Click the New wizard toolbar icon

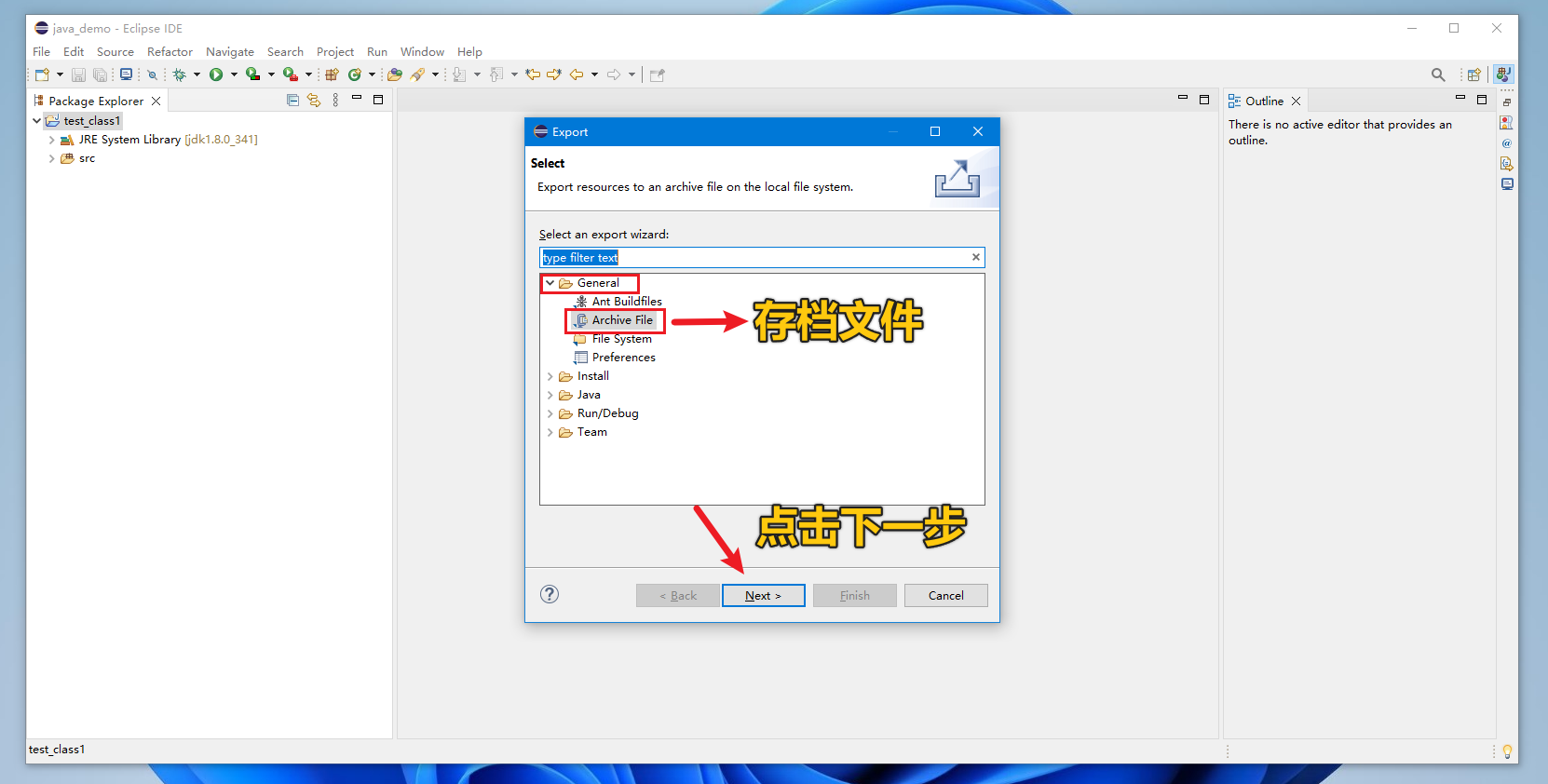pos(42,74)
